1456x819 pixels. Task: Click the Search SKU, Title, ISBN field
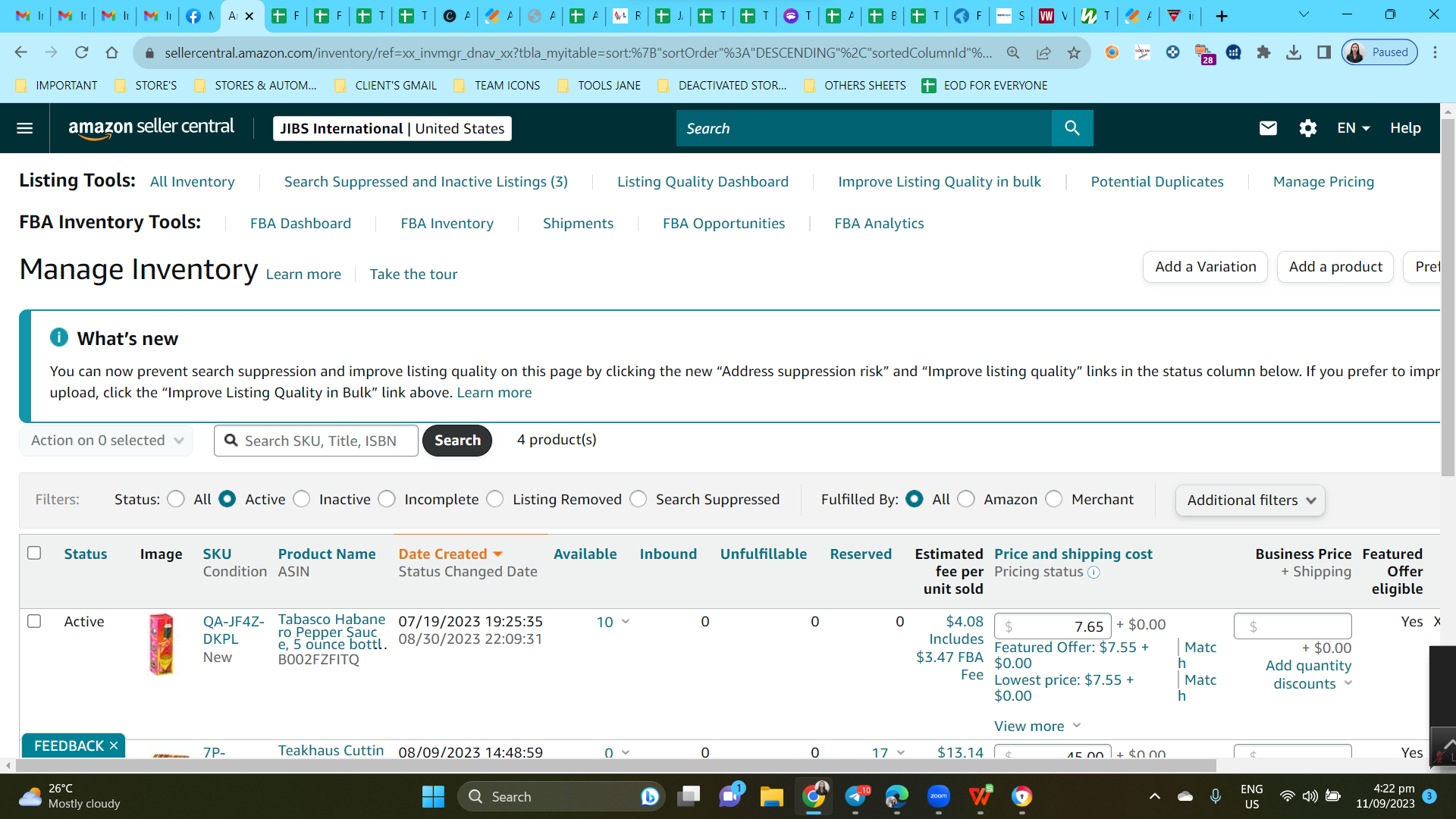point(316,441)
